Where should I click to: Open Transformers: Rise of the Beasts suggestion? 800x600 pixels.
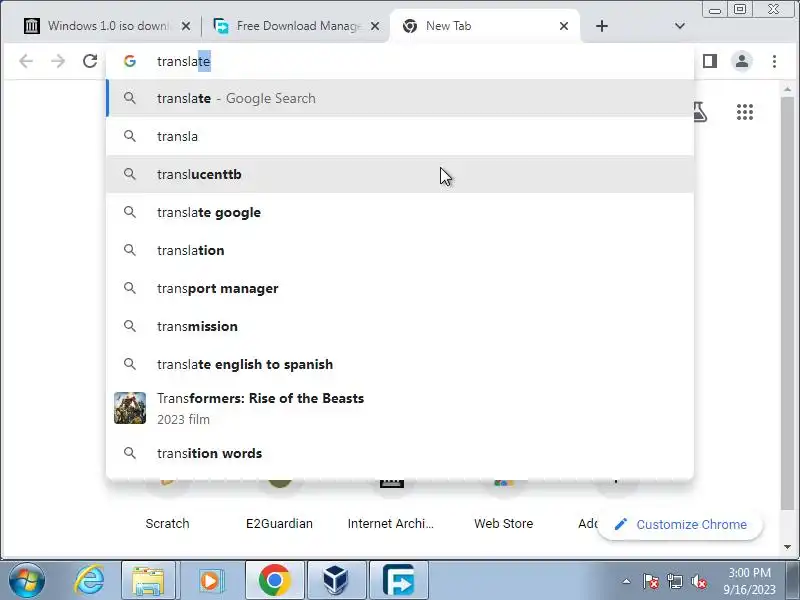pyautogui.click(x=399, y=408)
